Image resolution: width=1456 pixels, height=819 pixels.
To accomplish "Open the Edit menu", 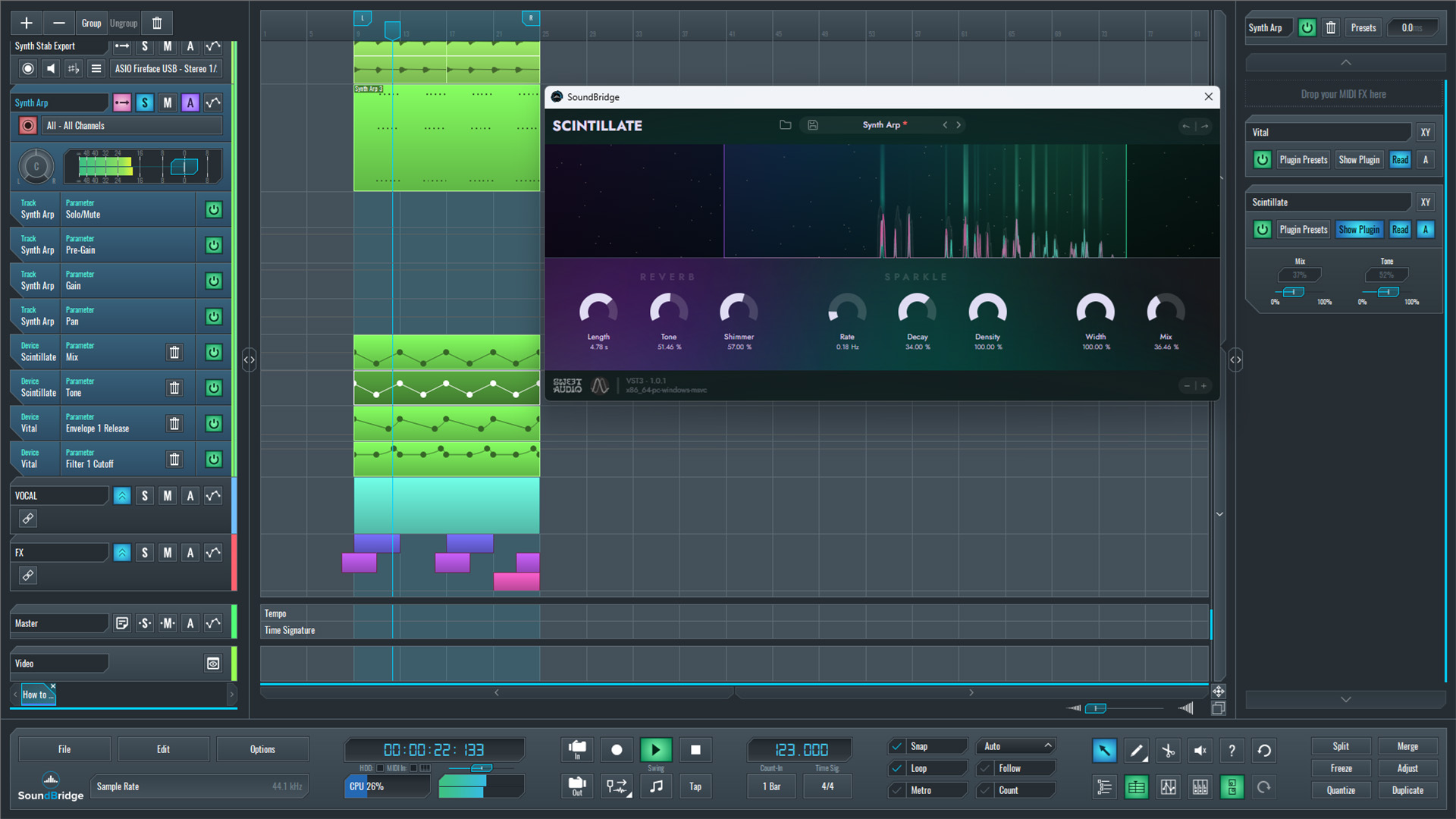I will (163, 749).
